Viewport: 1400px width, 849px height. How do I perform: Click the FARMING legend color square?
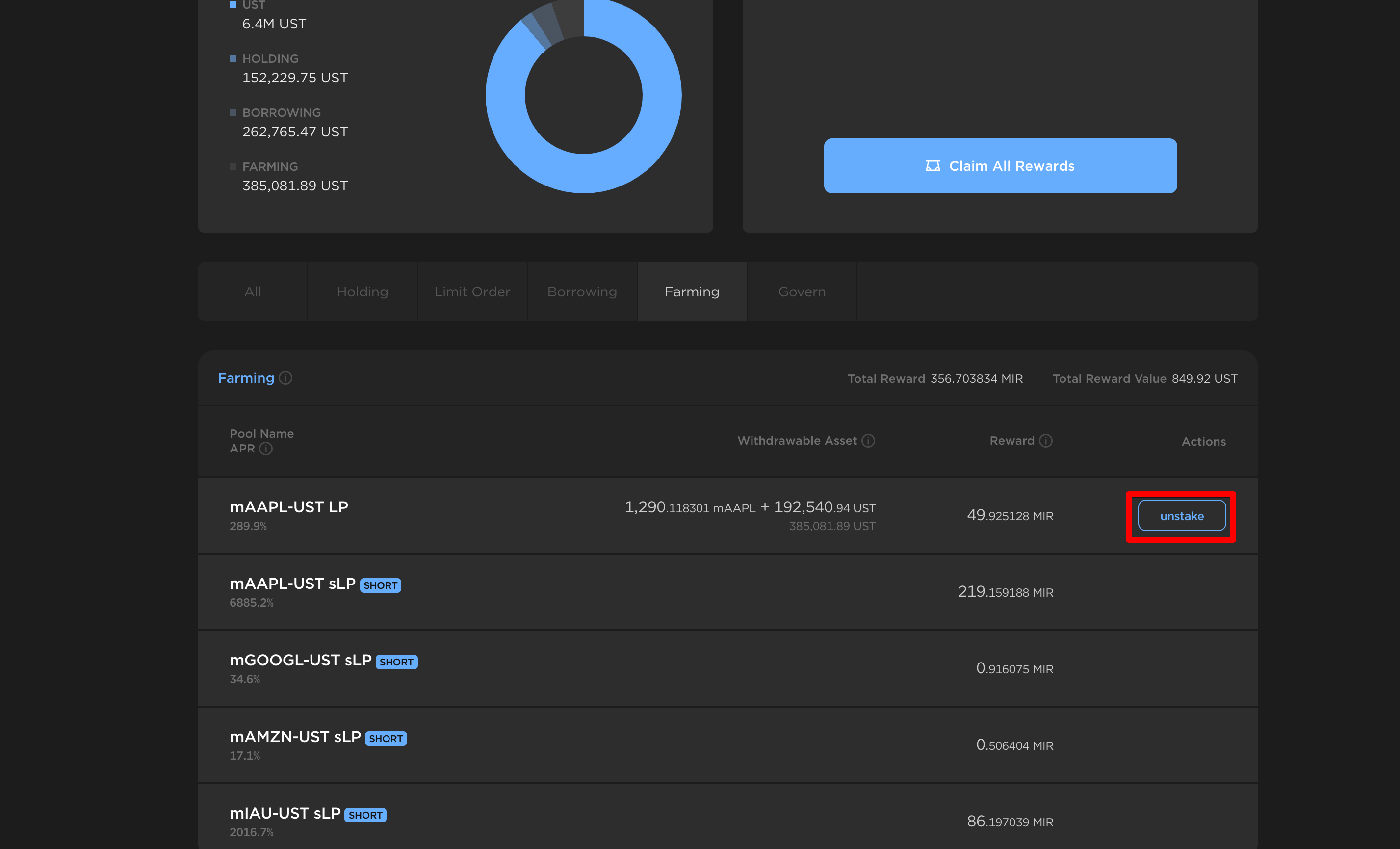point(233,166)
